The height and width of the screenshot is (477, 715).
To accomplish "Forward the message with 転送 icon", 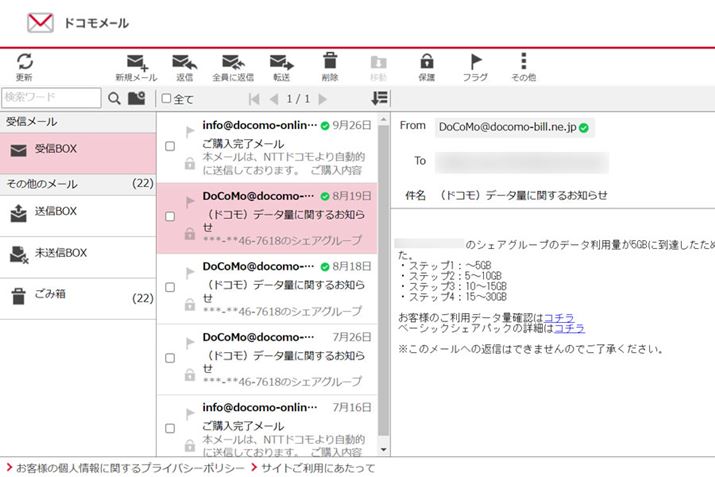I will click(x=281, y=62).
